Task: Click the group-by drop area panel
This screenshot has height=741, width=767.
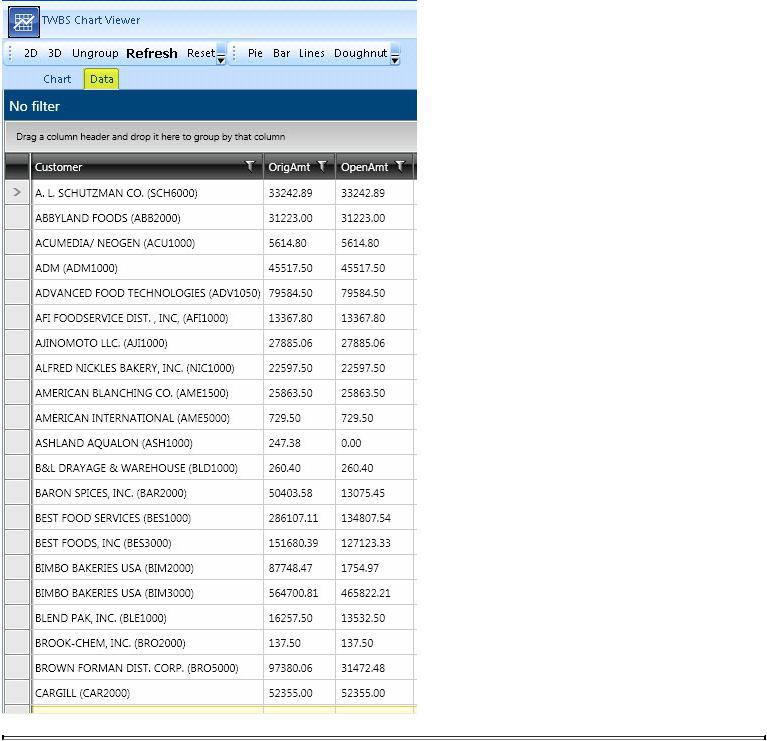Action: tap(210, 137)
